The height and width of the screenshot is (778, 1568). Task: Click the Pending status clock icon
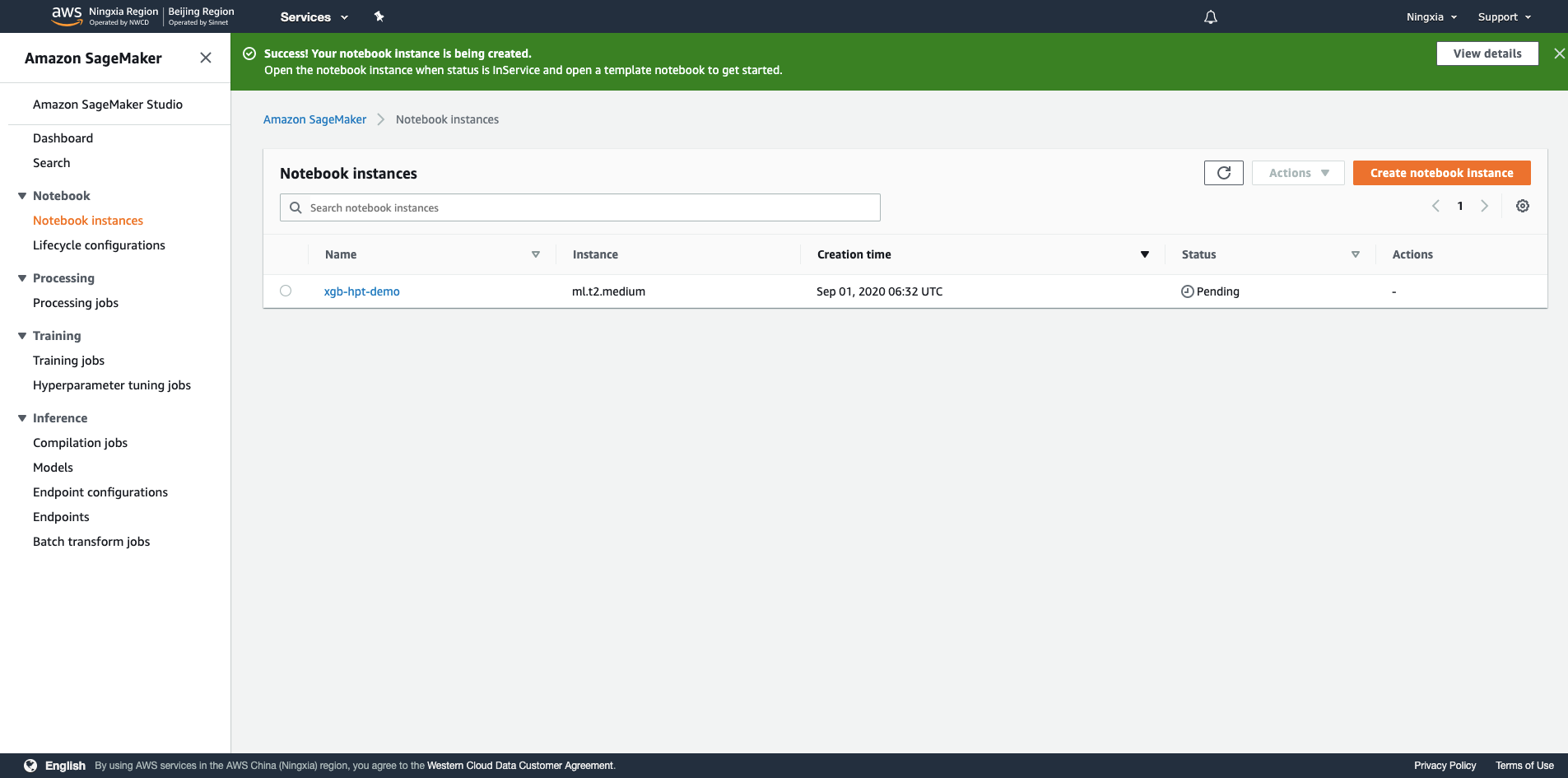(1188, 291)
